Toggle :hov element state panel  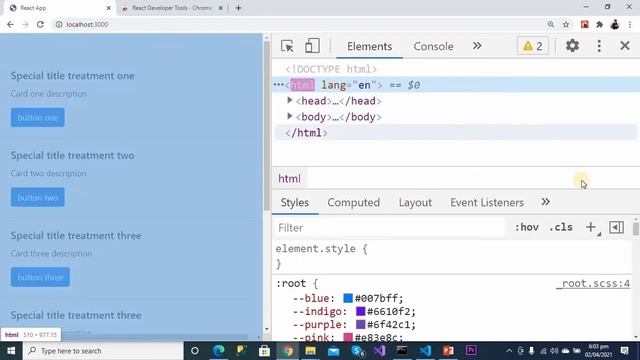(527, 227)
